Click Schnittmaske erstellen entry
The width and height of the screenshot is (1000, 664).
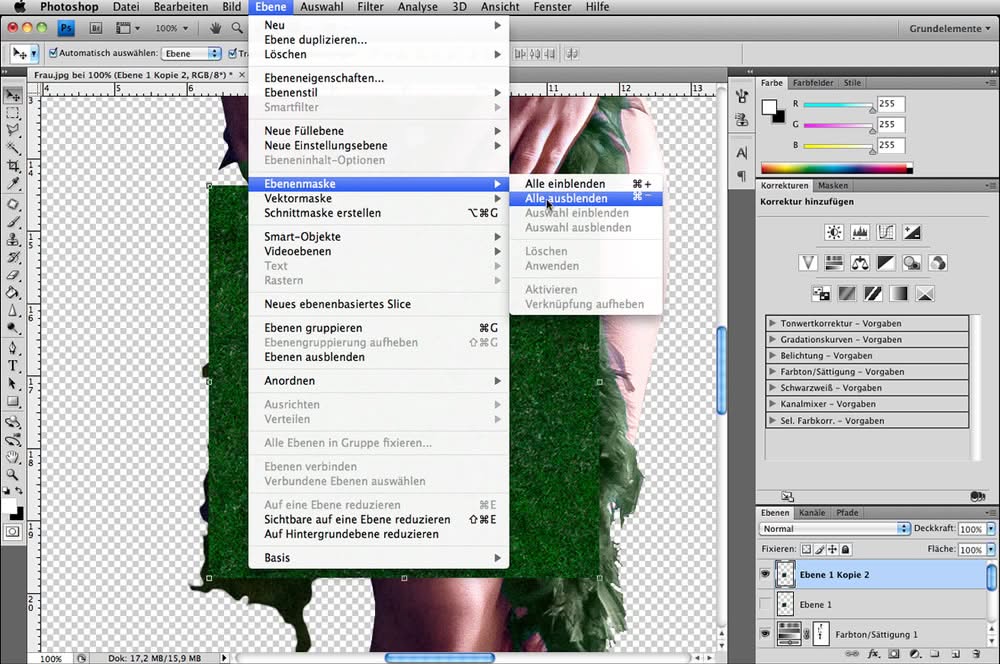click(378, 213)
